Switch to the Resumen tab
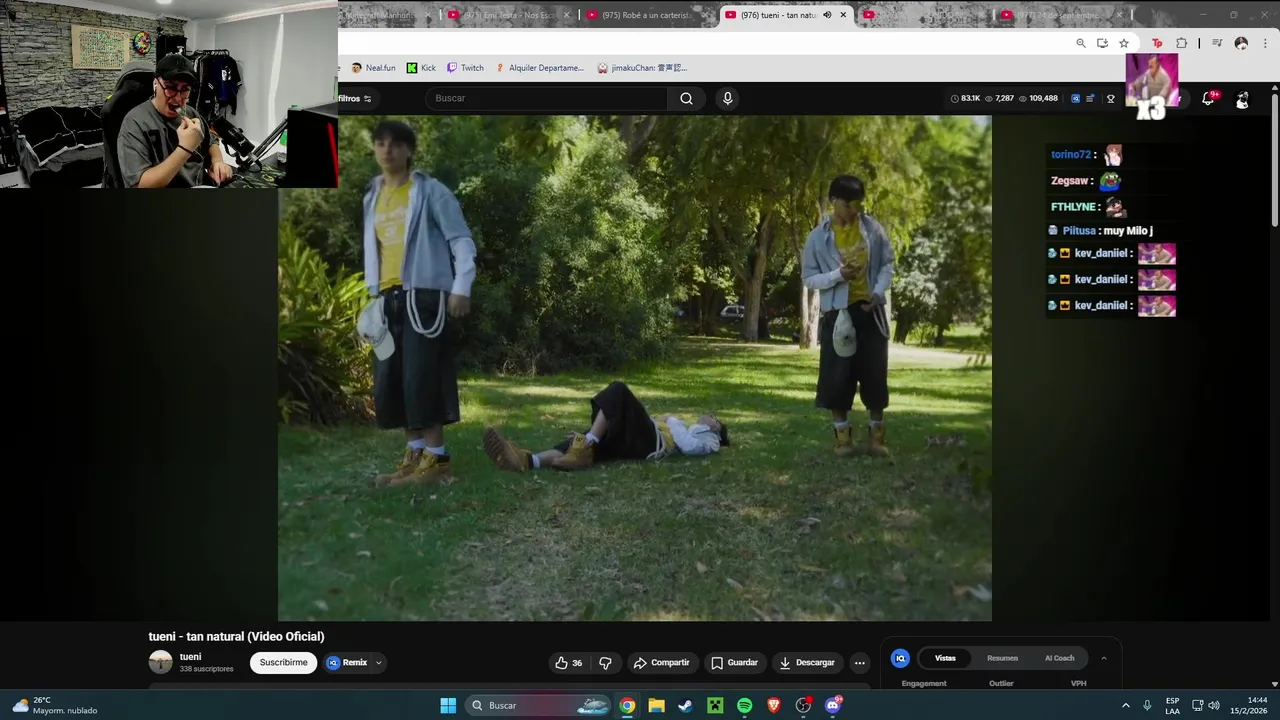The image size is (1280, 720). coord(1002,658)
